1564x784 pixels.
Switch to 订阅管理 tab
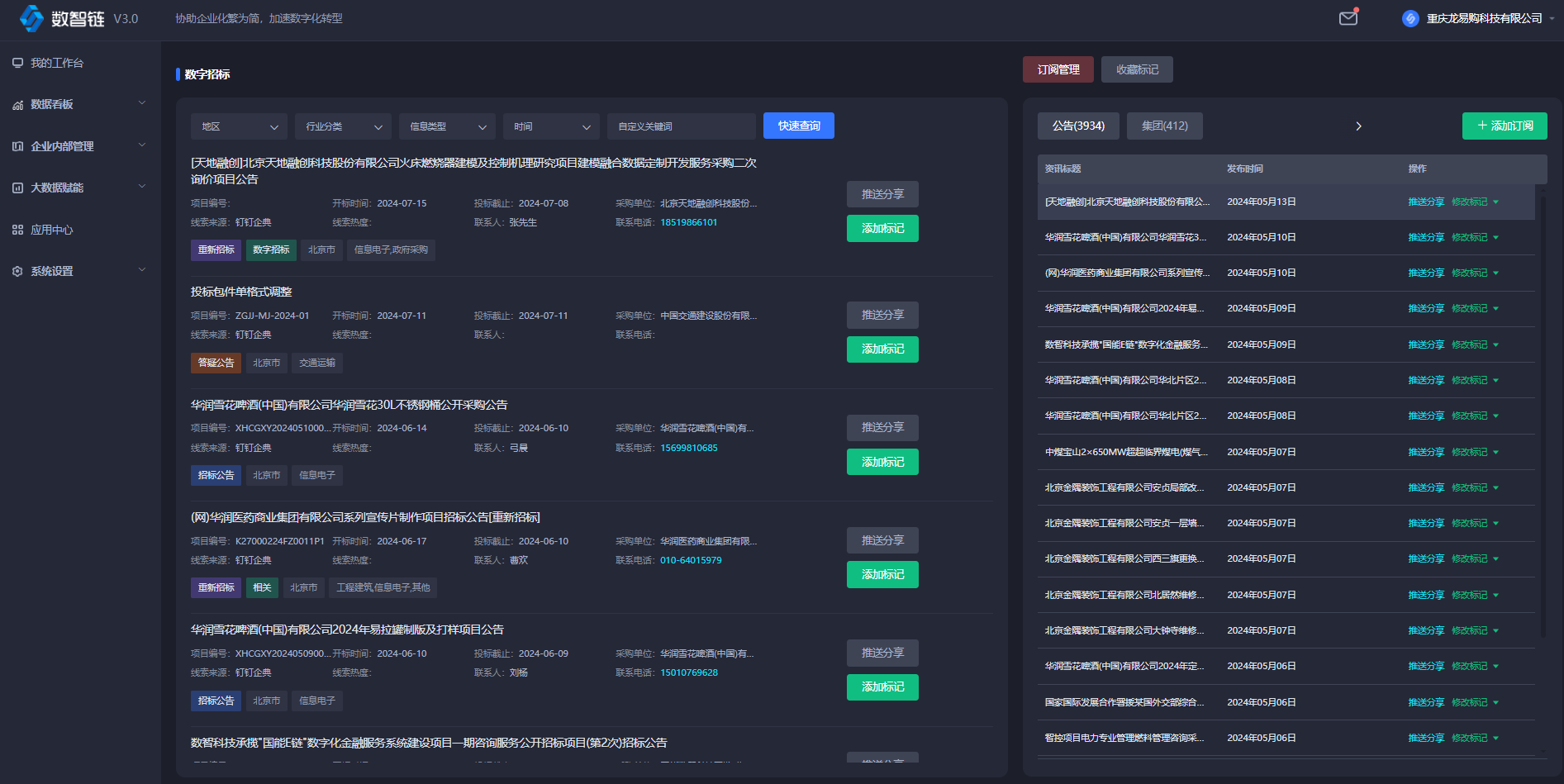[1058, 69]
